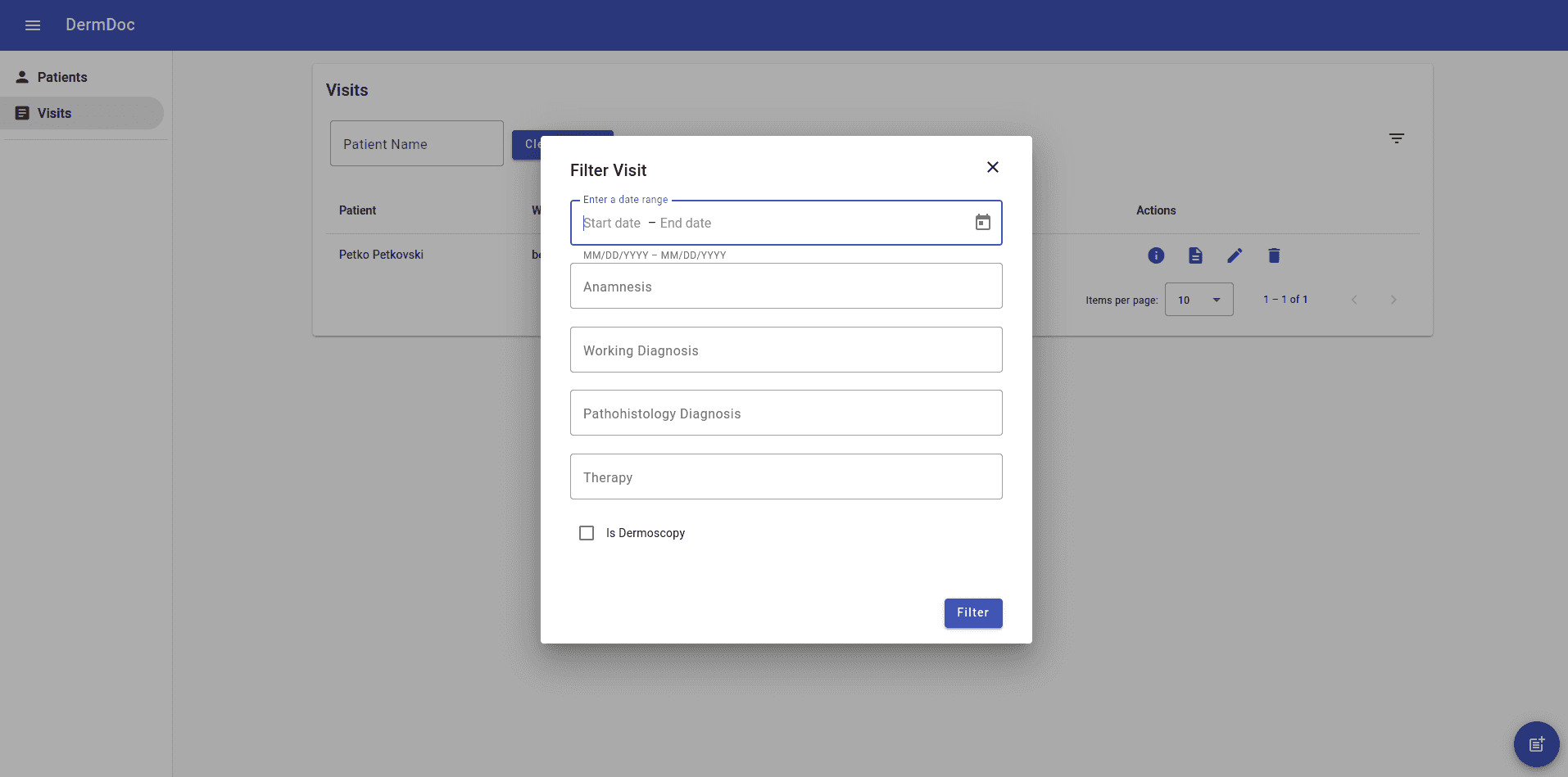Open the calendar date picker icon
The image size is (1568, 777).
(x=982, y=223)
